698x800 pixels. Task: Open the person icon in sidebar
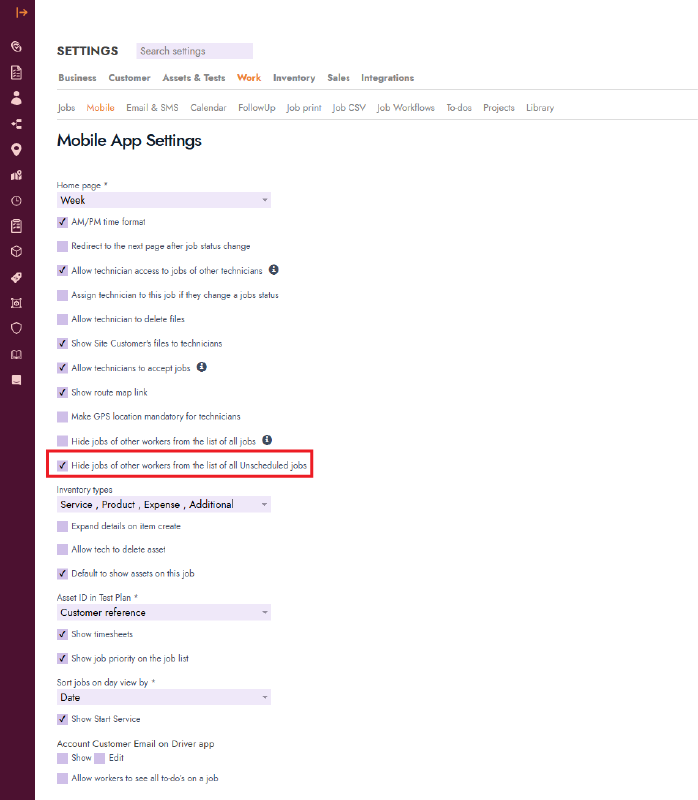pyautogui.click(x=16, y=98)
